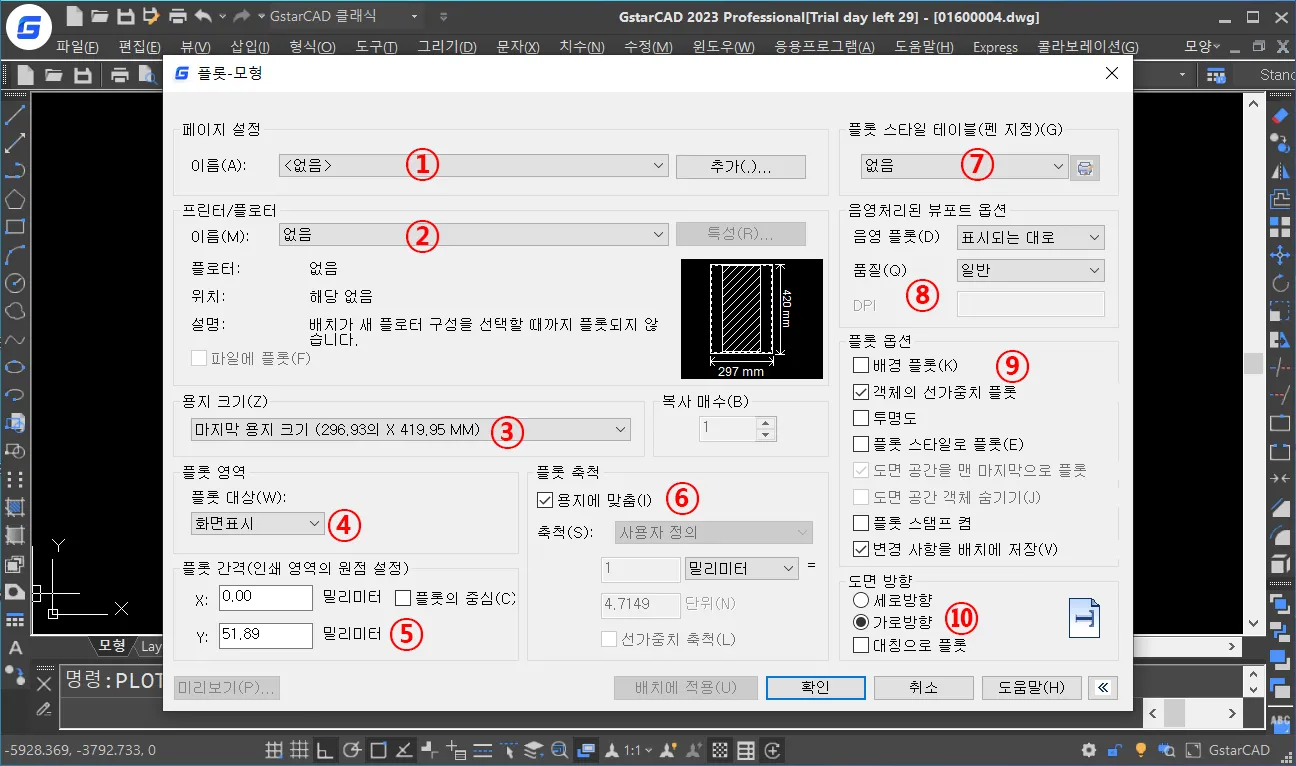This screenshot has width=1296, height=766.
Task: Select the Rectangle draw tool
Action: coord(15,226)
